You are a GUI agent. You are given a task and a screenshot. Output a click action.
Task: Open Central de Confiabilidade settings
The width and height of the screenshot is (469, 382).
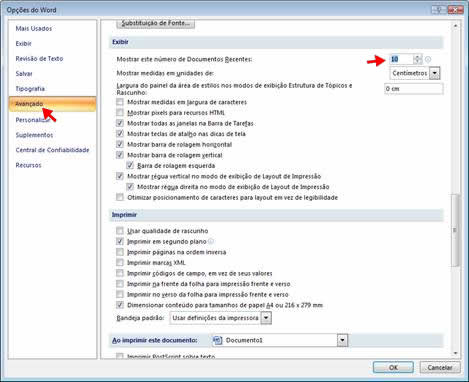pyautogui.click(x=52, y=150)
